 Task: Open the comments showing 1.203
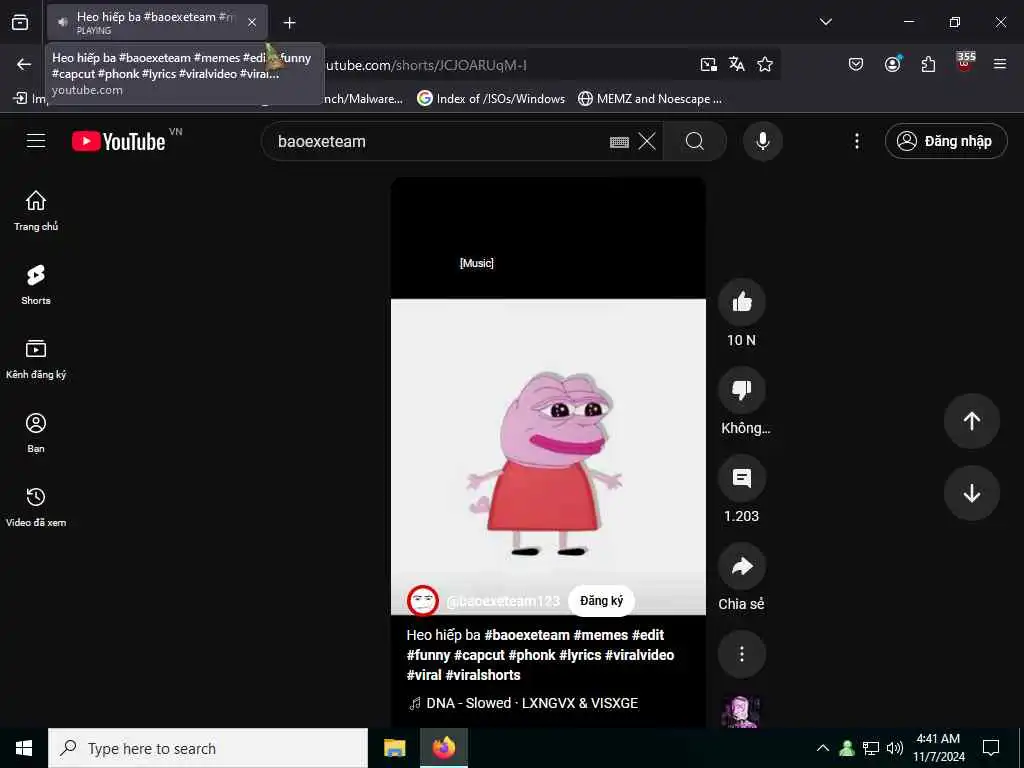[x=742, y=478]
